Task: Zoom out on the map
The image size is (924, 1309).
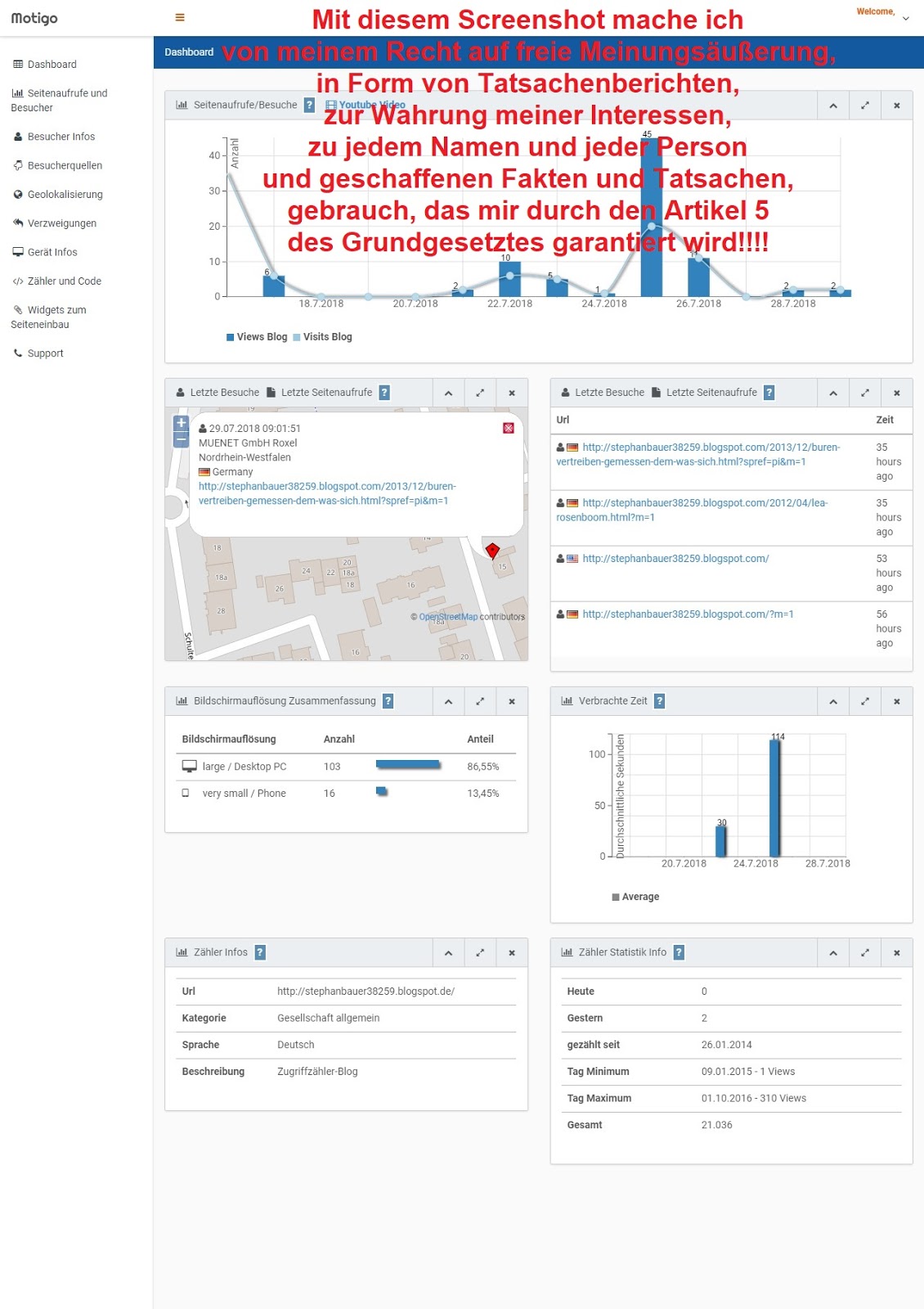Action: [182, 439]
